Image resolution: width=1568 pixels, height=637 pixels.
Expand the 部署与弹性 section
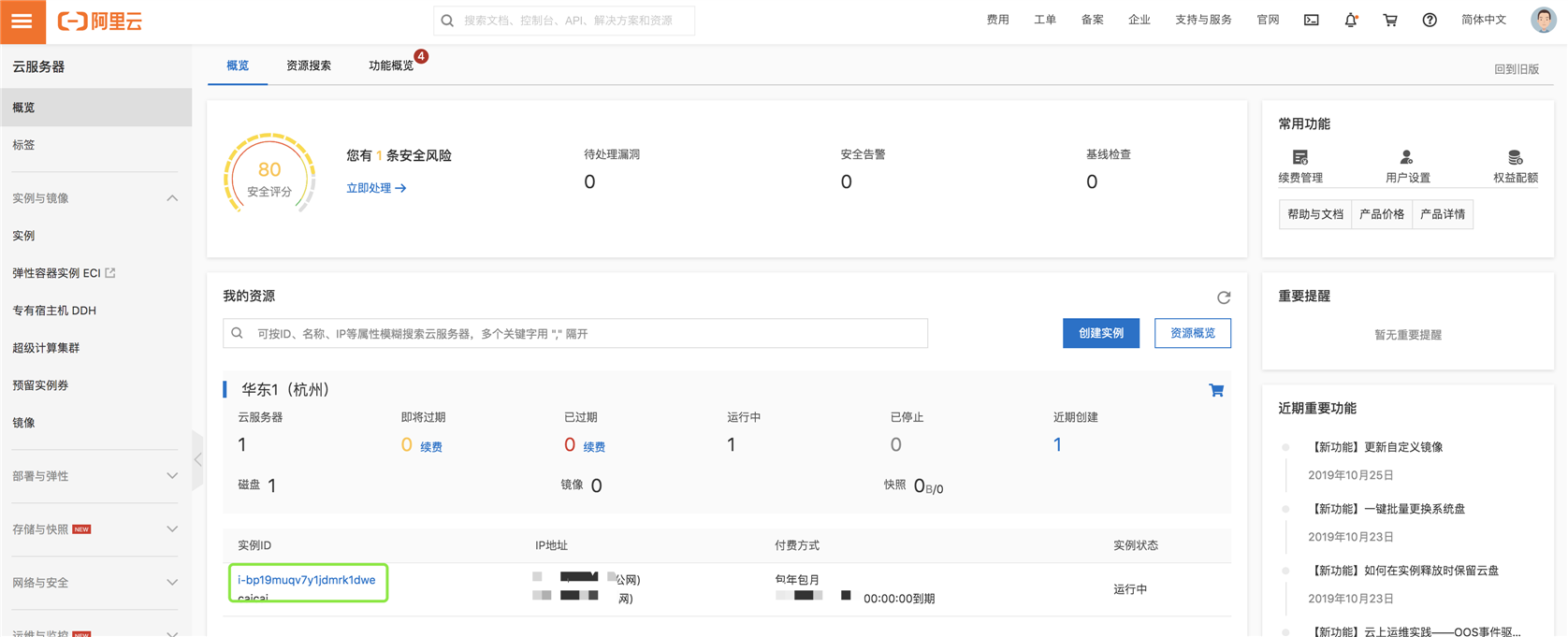click(172, 476)
